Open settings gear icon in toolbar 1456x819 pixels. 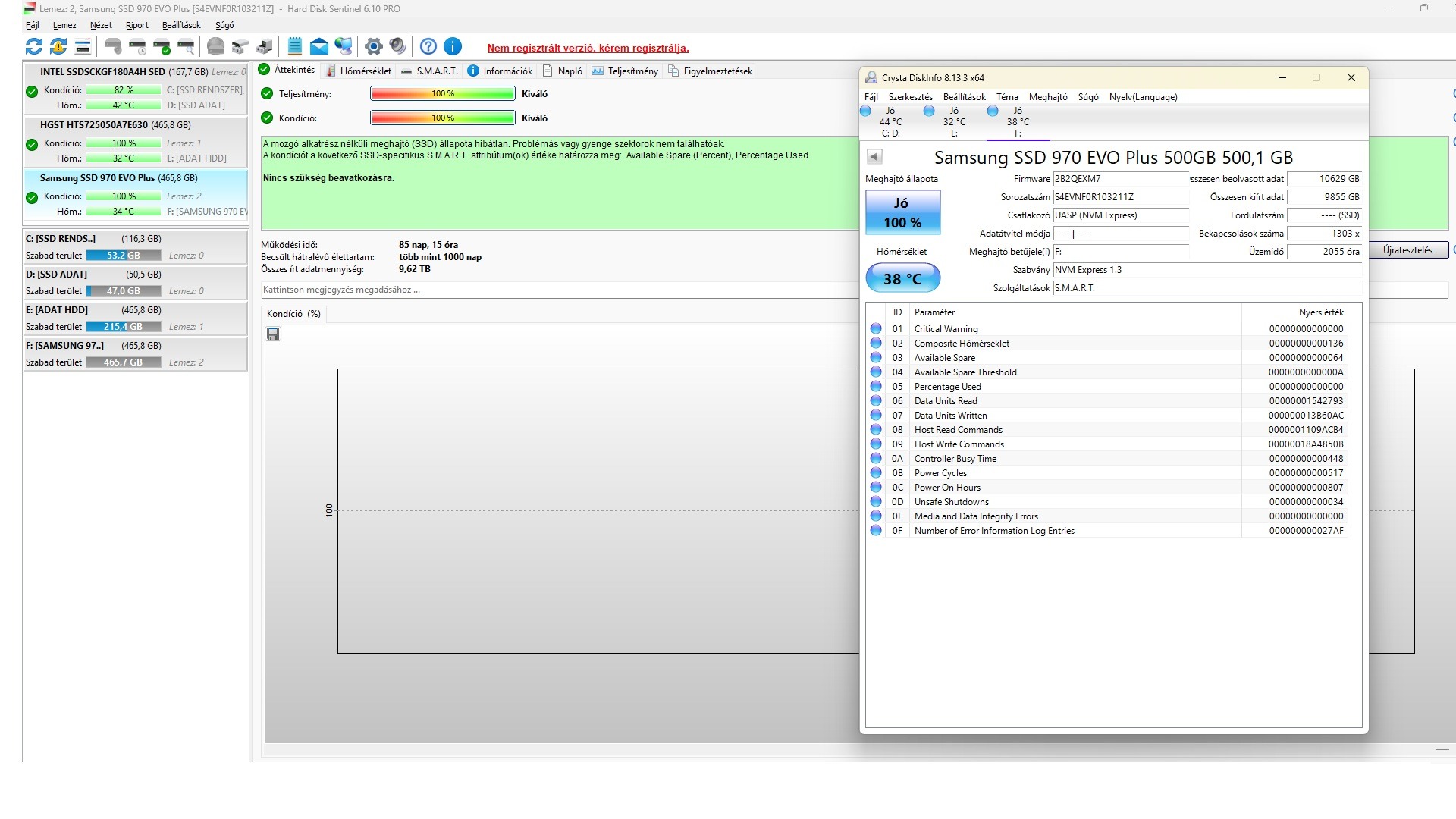point(373,47)
